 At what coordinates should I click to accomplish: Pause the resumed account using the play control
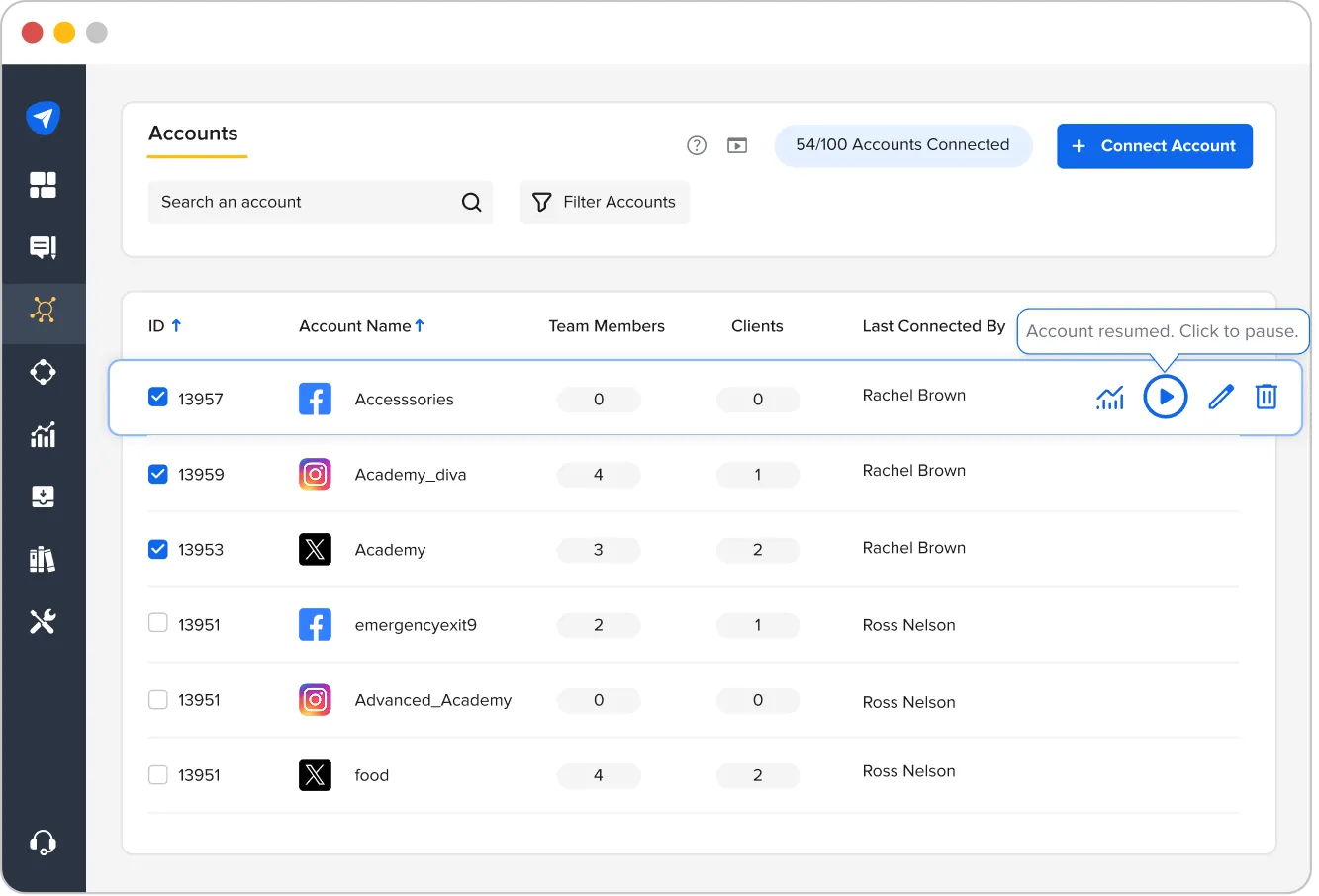[x=1166, y=396]
